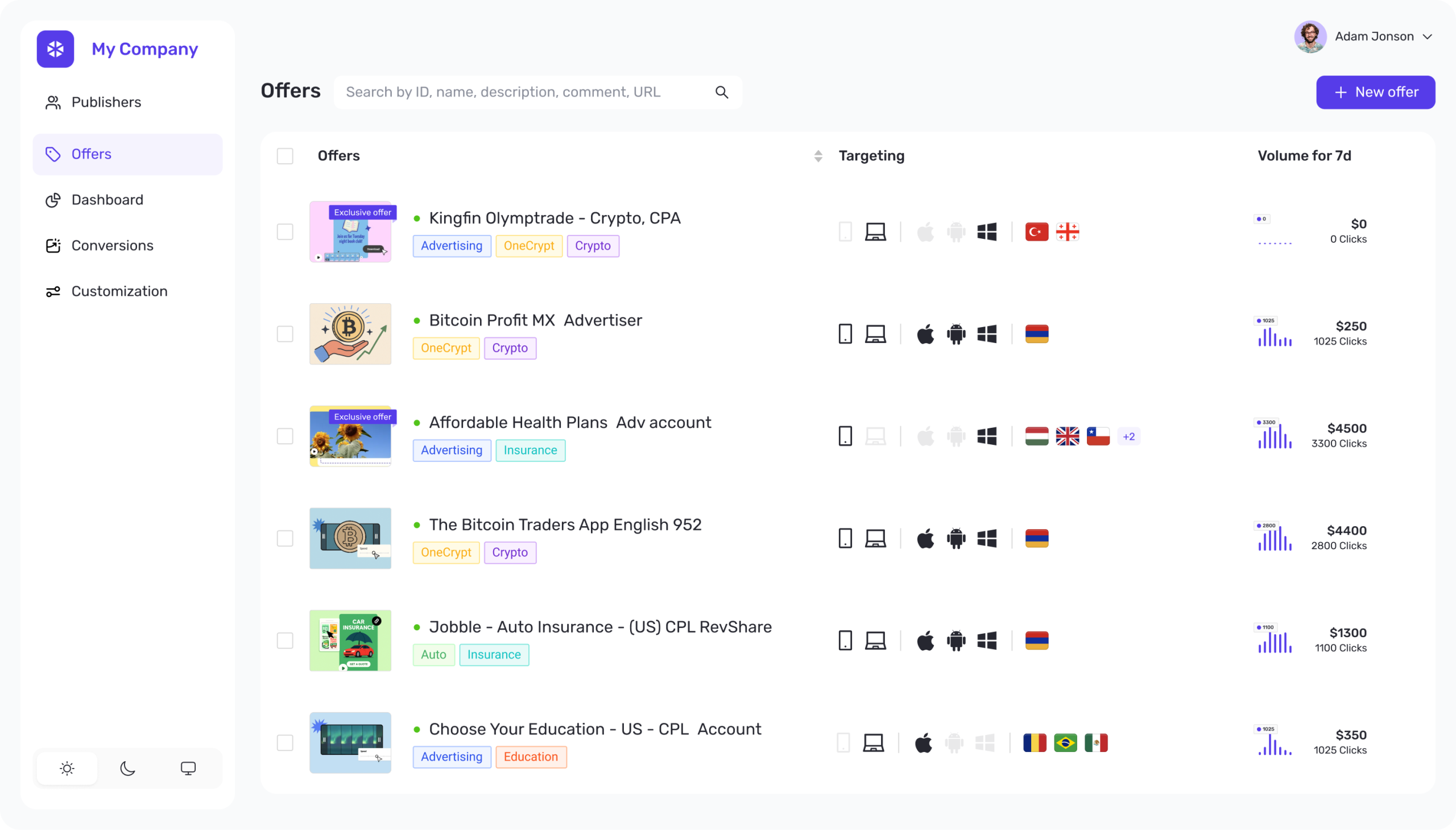The width and height of the screenshot is (1456, 830).
Task: Choose system theme monitor icon
Action: [188, 769]
